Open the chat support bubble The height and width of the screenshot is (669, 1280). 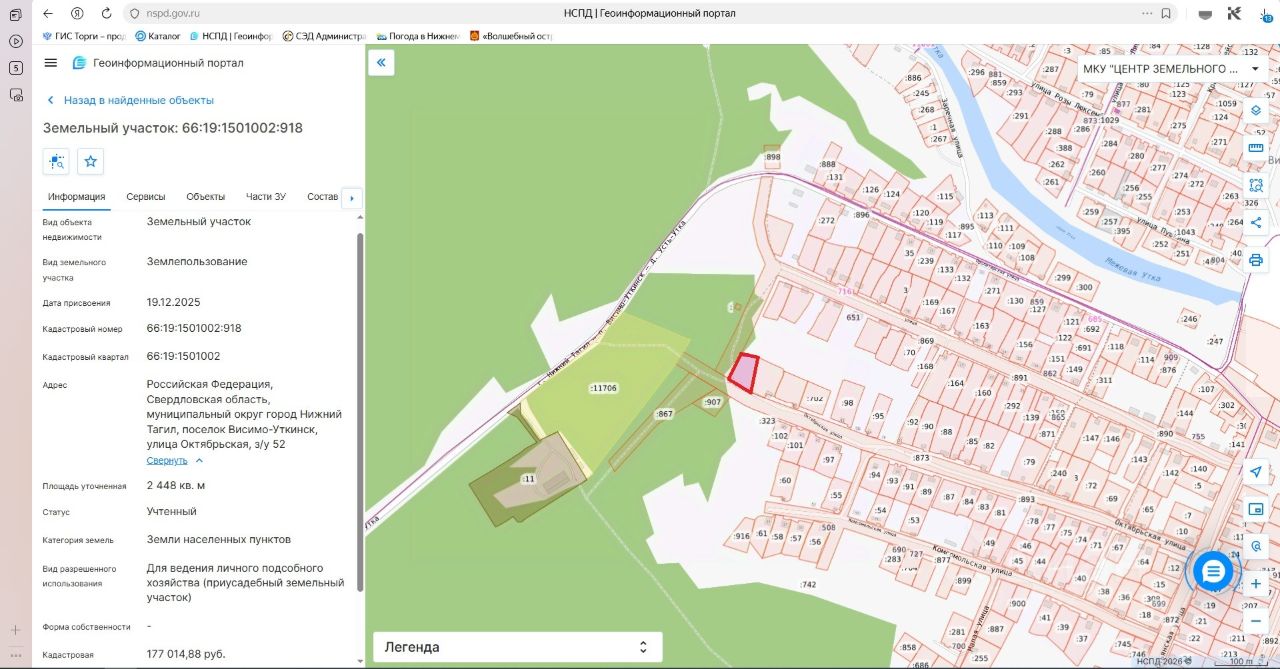pos(1213,572)
